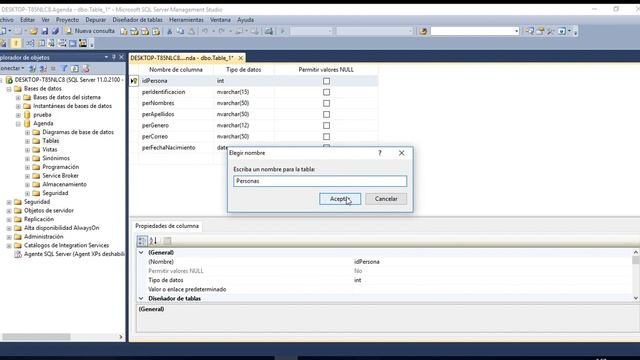
Task: Open the Check Constraints toolbar icon
Action: pos(73,43)
